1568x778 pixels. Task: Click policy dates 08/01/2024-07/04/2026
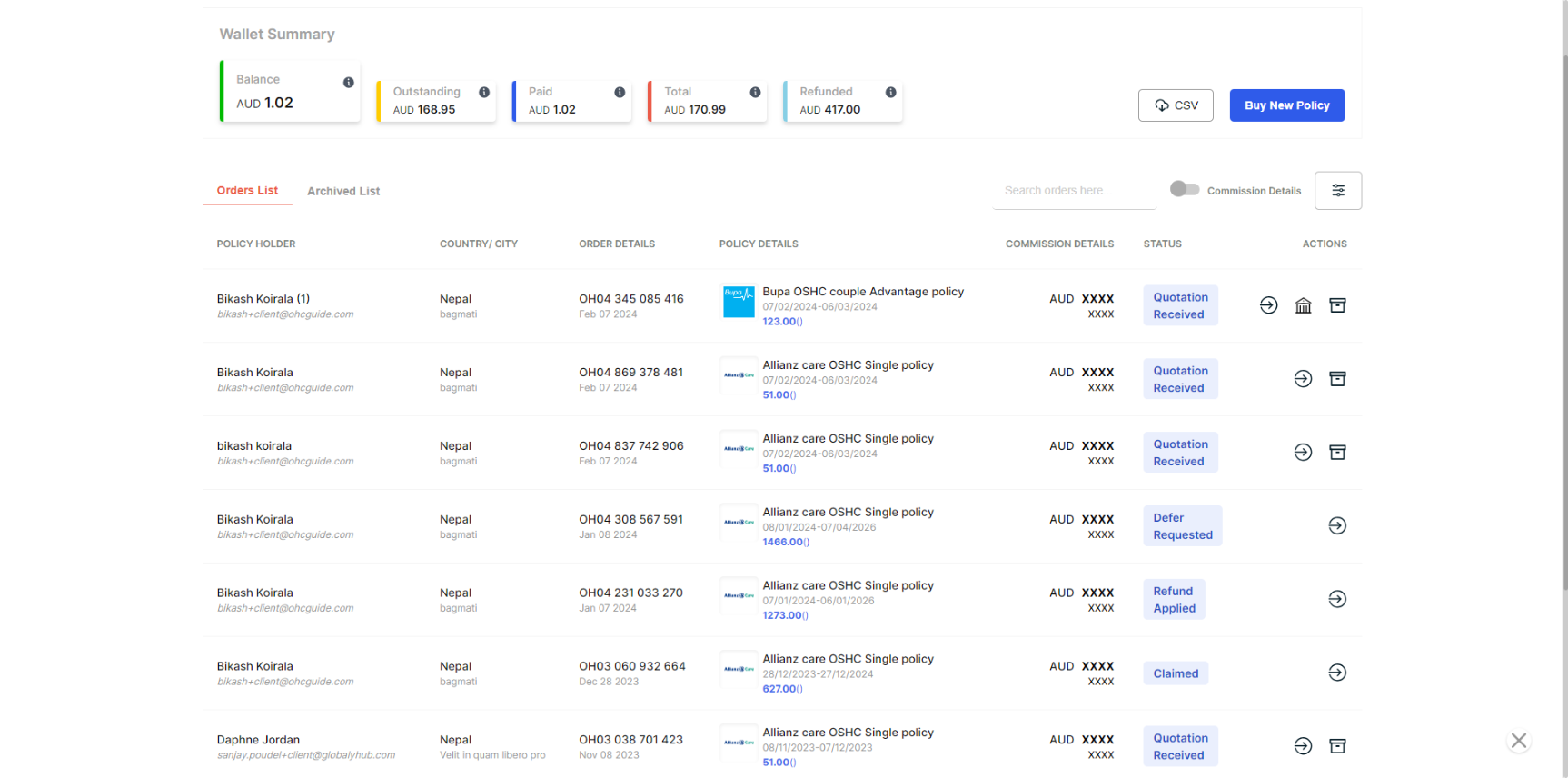point(819,527)
